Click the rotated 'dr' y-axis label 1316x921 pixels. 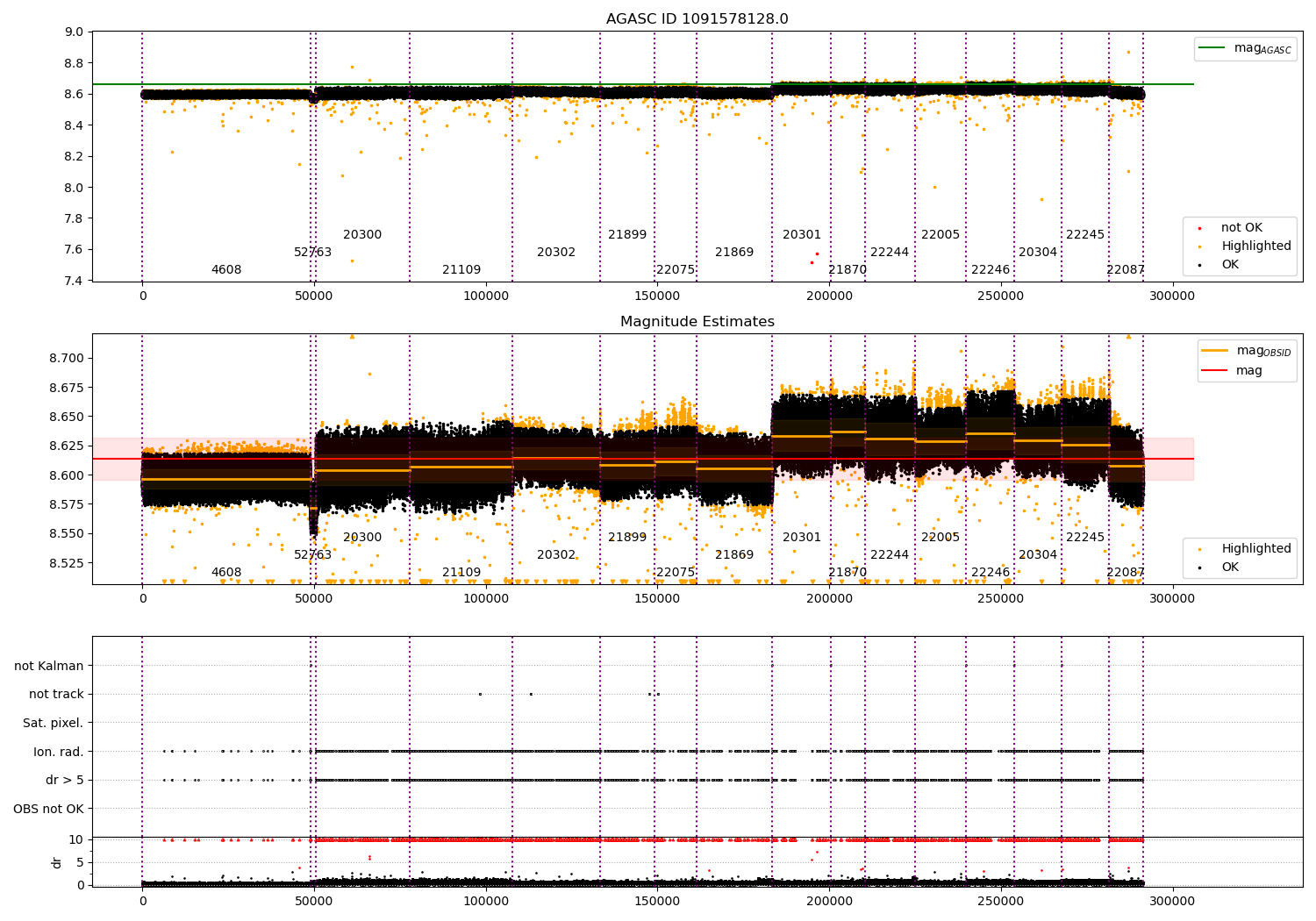click(57, 862)
